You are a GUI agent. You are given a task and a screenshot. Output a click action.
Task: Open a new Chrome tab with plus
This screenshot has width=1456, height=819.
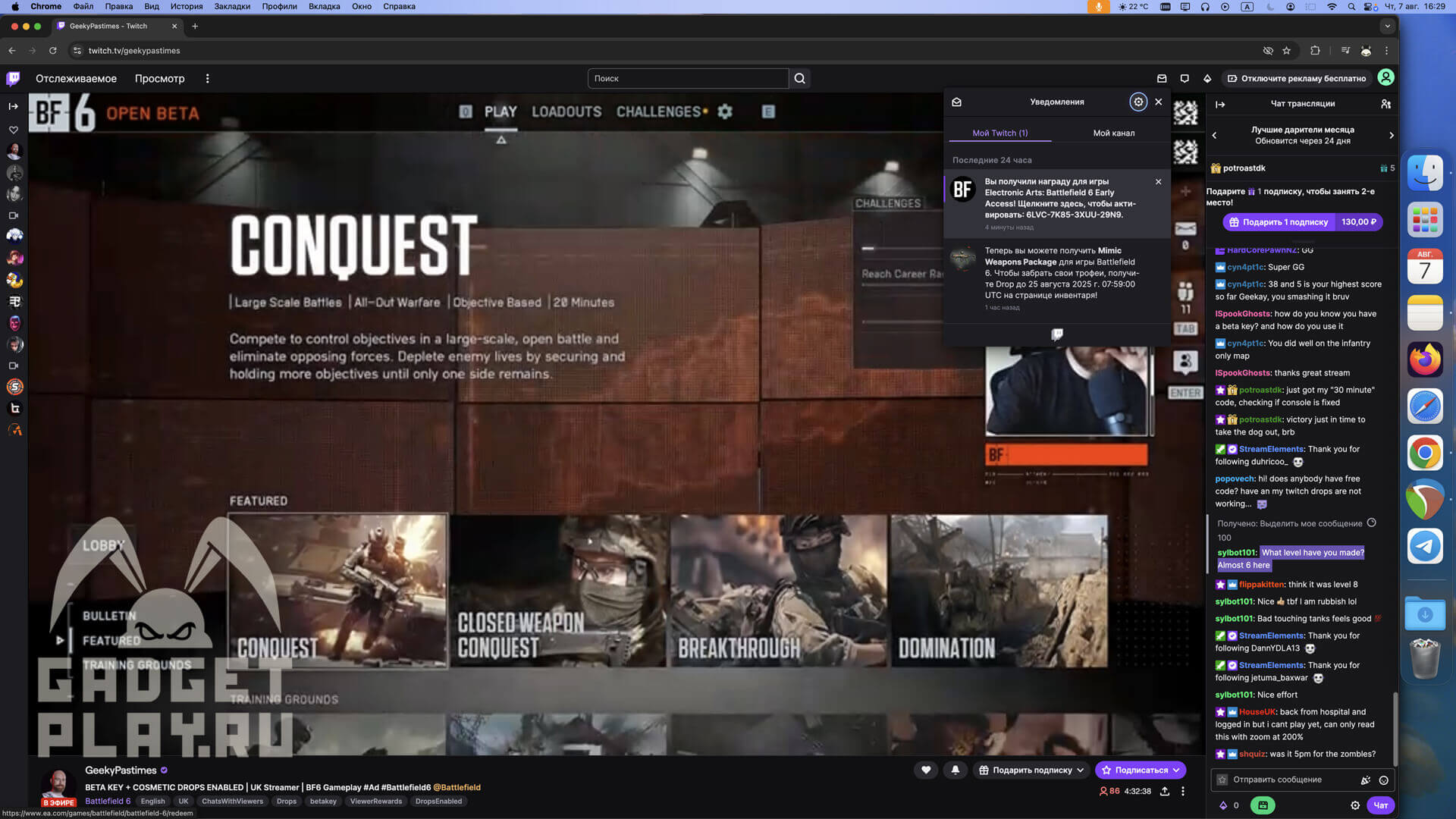click(x=195, y=26)
